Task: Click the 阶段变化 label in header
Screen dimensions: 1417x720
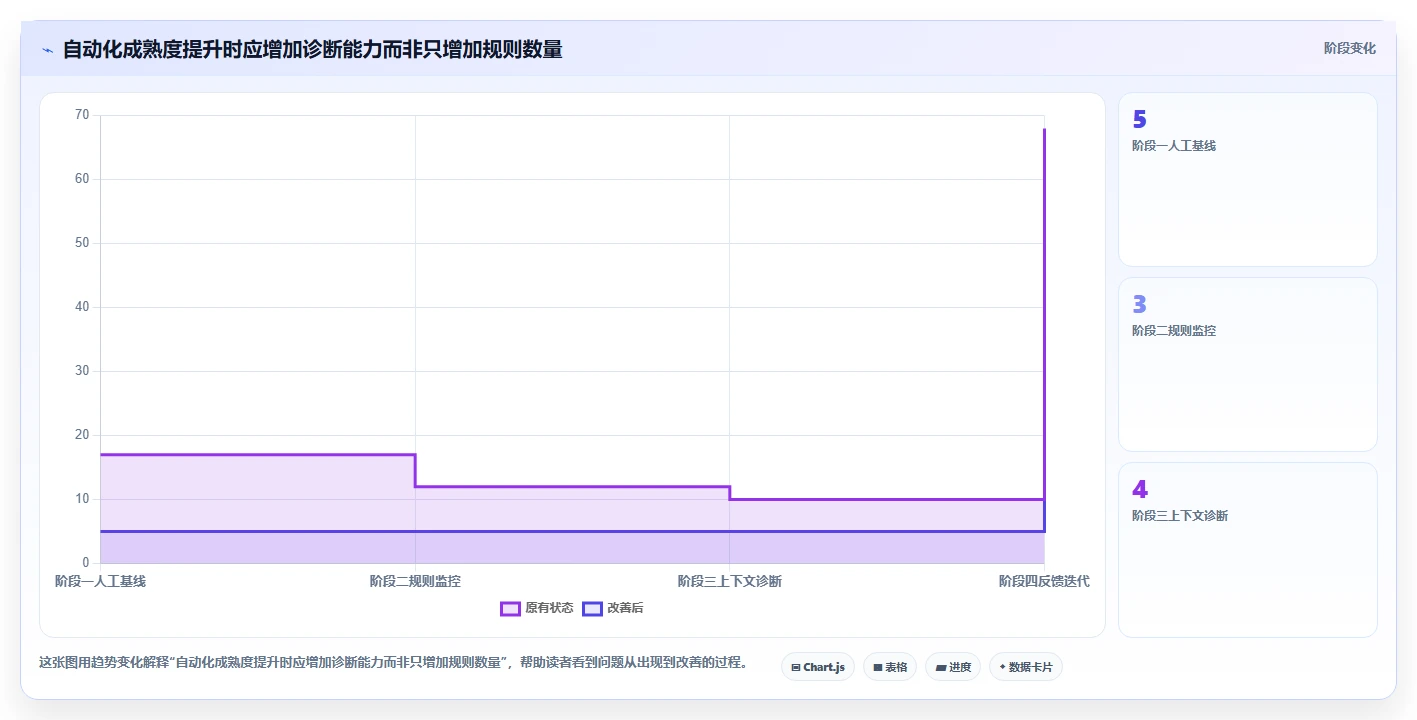Action: (1350, 48)
